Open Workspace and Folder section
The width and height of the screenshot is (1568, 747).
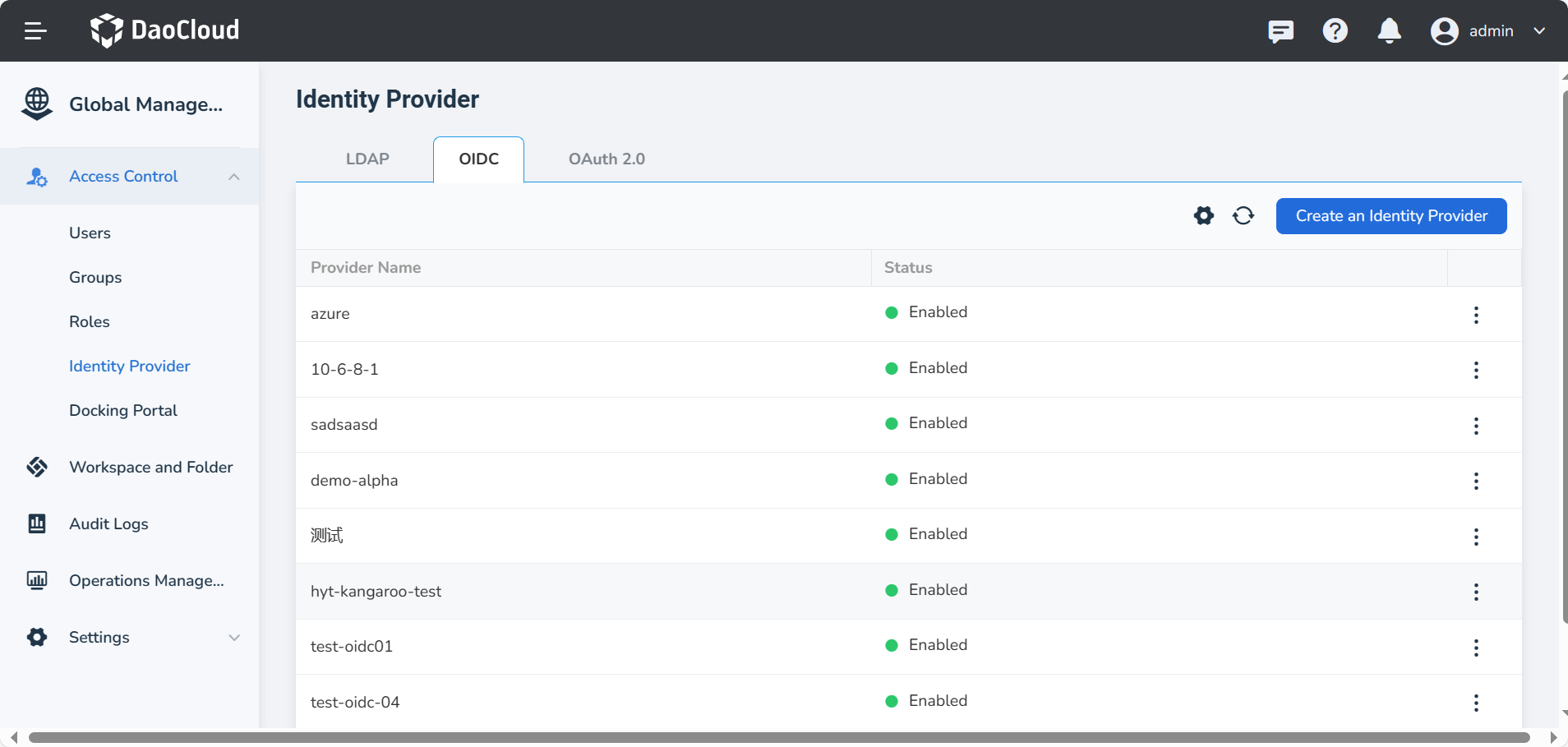tap(150, 468)
